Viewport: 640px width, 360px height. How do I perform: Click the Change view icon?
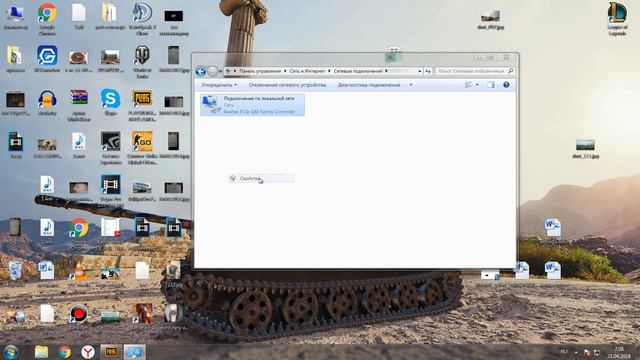pos(468,85)
